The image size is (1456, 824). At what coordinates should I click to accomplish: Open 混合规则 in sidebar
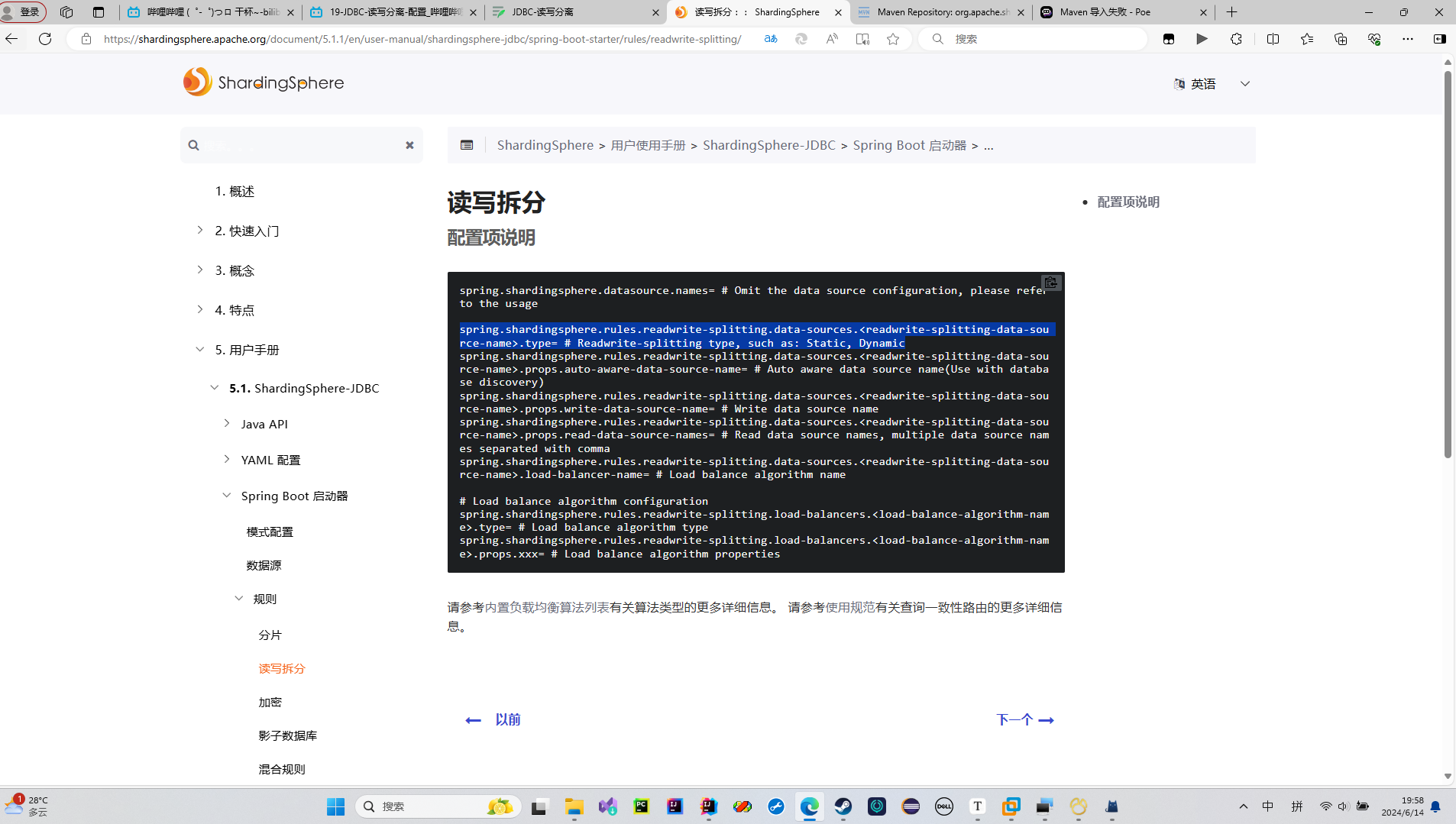click(x=282, y=769)
